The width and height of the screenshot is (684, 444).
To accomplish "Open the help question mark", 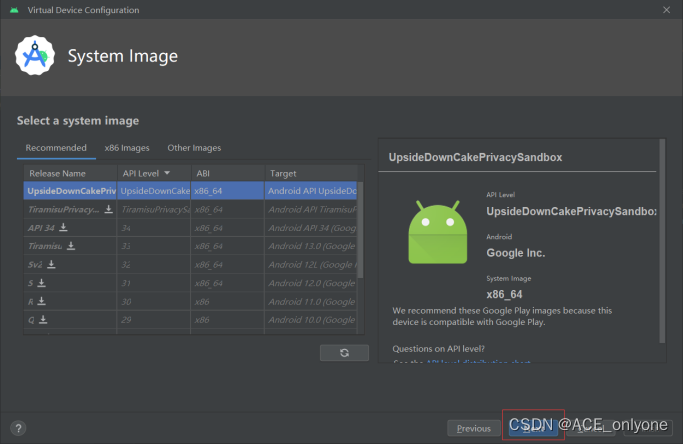I will 18,428.
